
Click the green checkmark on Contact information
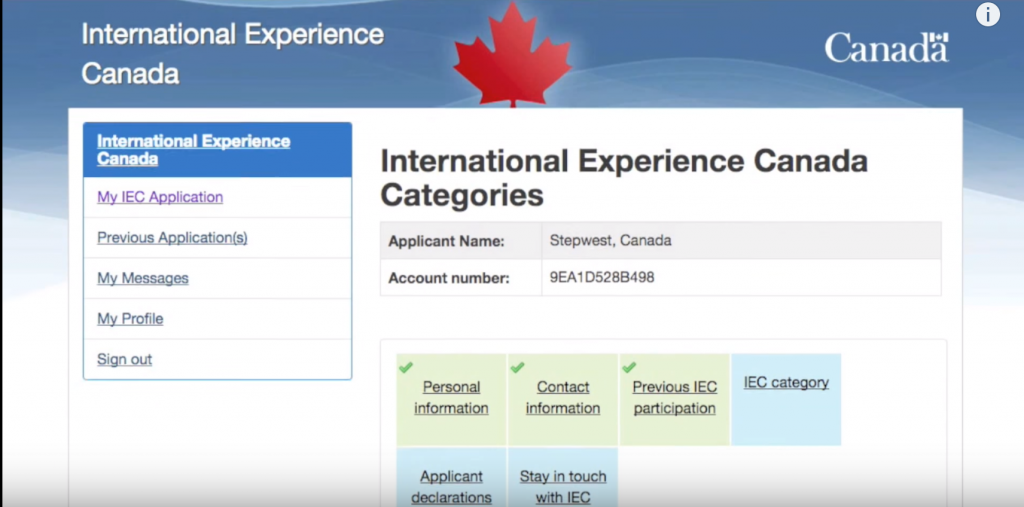click(517, 367)
